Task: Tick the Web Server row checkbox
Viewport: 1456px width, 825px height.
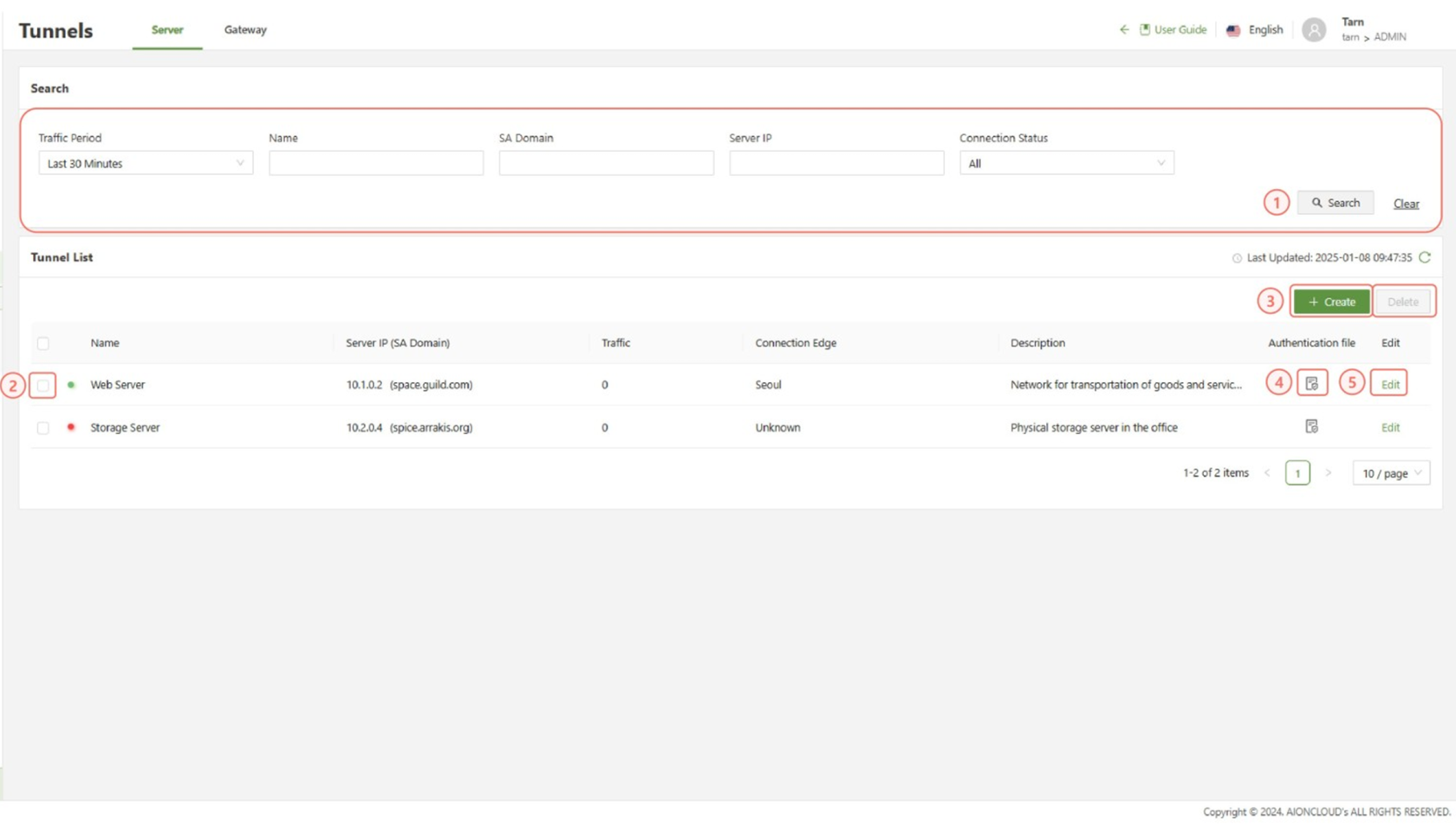Action: 43,385
